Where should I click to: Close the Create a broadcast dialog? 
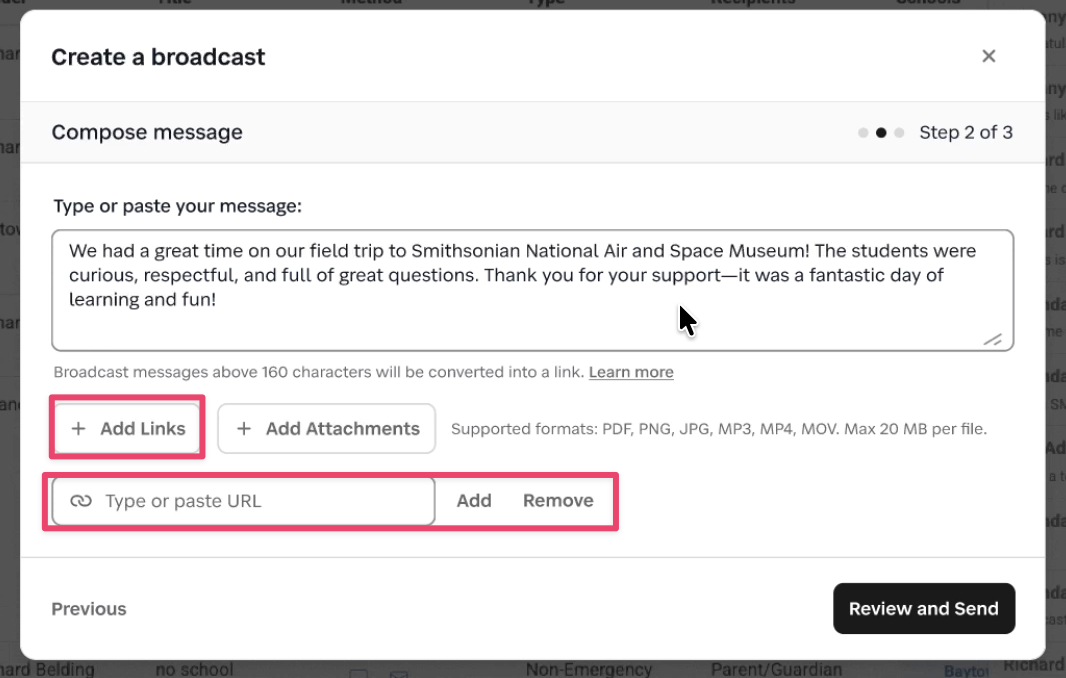(988, 56)
